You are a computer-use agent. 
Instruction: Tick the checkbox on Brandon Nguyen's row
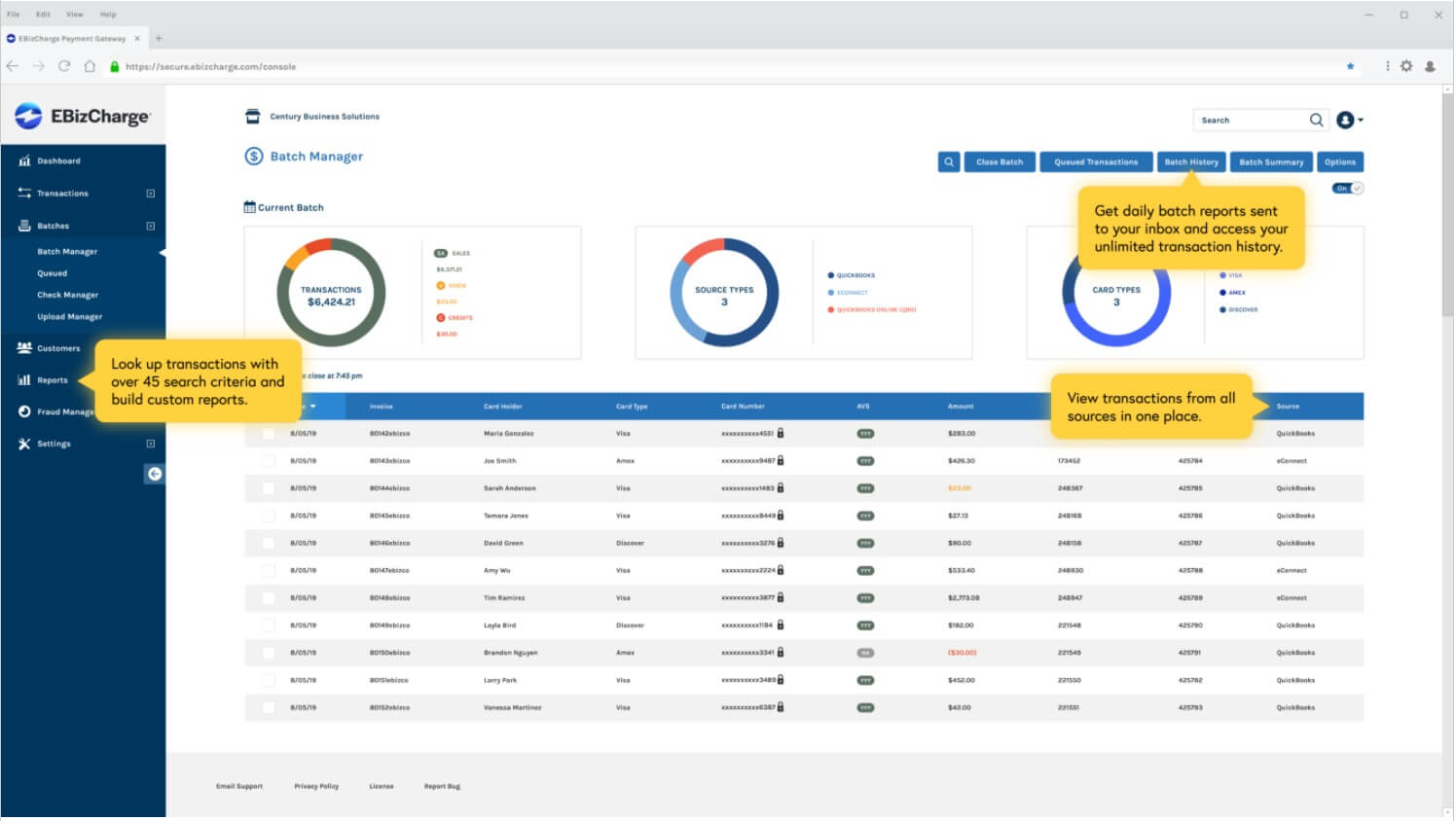[x=268, y=653]
